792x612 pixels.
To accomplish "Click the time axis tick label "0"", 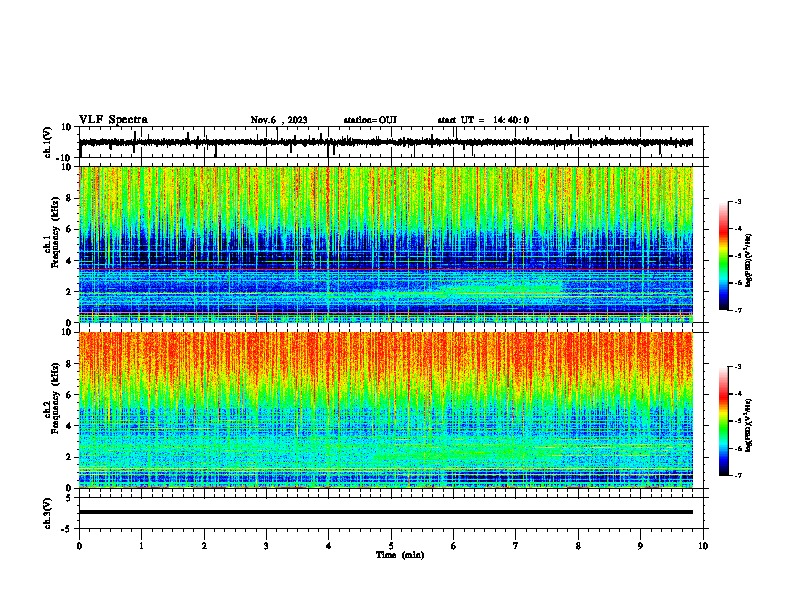I will coord(79,545).
